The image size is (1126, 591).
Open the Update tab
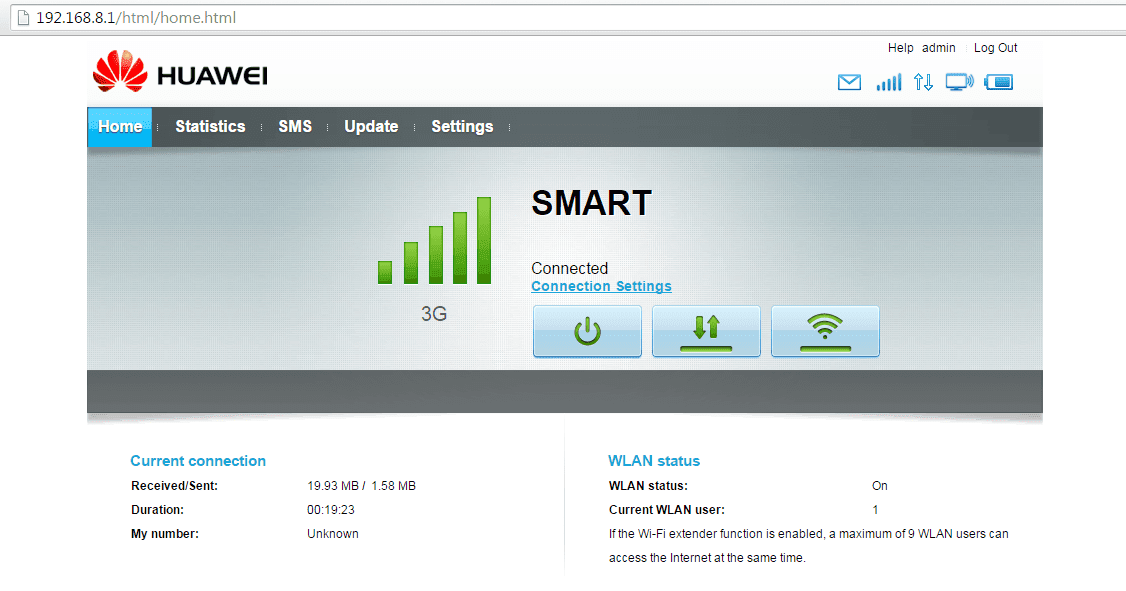371,127
